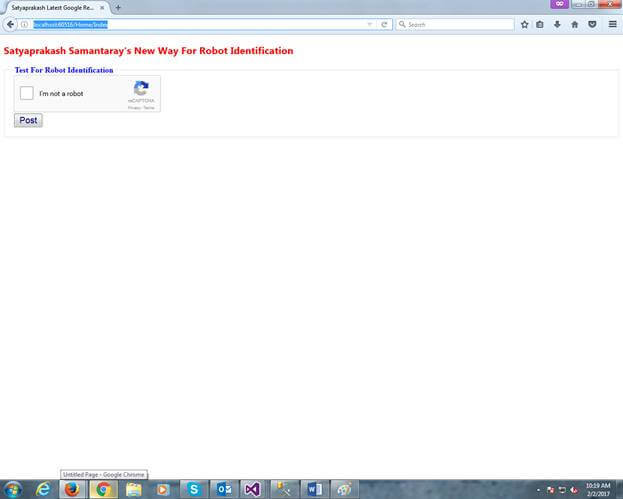Open the tools utility icon in taskbar

pyautogui.click(x=284, y=489)
